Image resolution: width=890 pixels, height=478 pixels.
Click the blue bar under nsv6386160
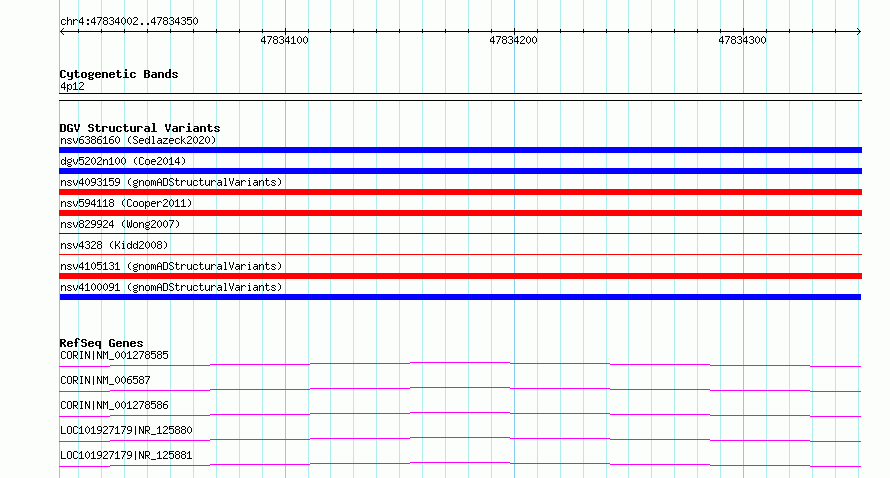click(460, 150)
